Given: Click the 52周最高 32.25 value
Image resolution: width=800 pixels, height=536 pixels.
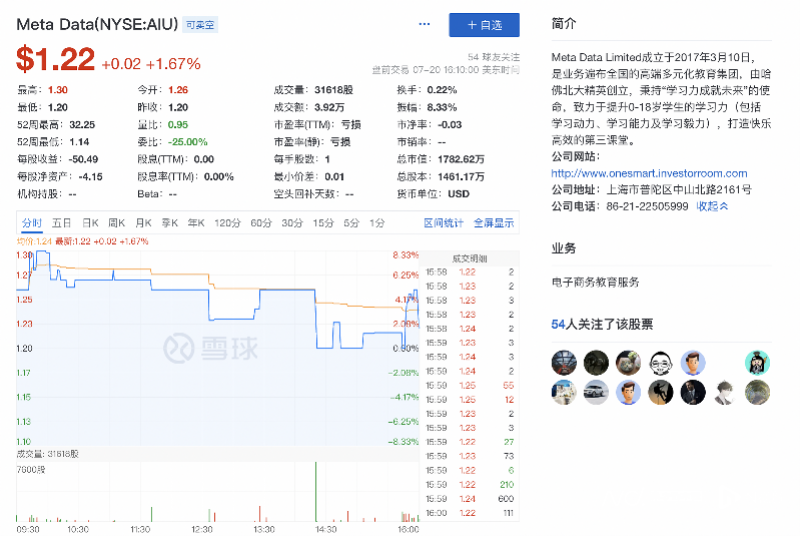Looking at the screenshot, I should [x=82, y=124].
